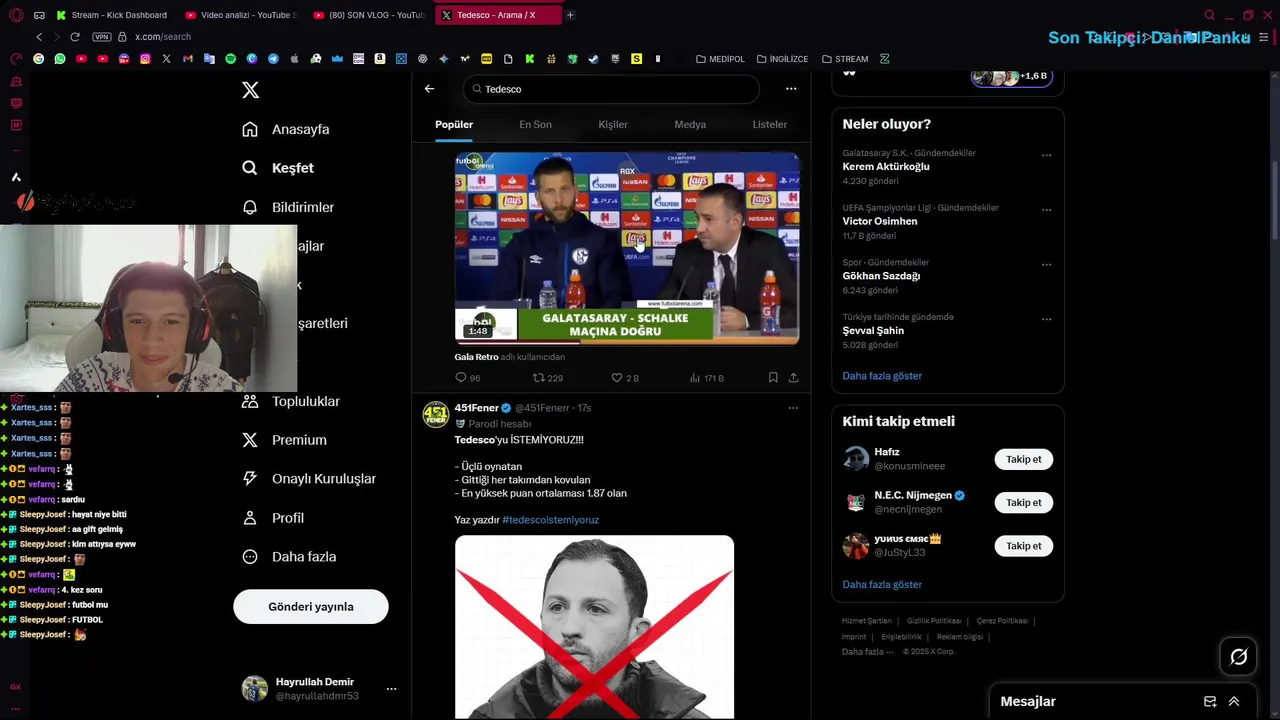The image size is (1280, 720).
Task: Open the Google bookmark
Action: (39, 59)
